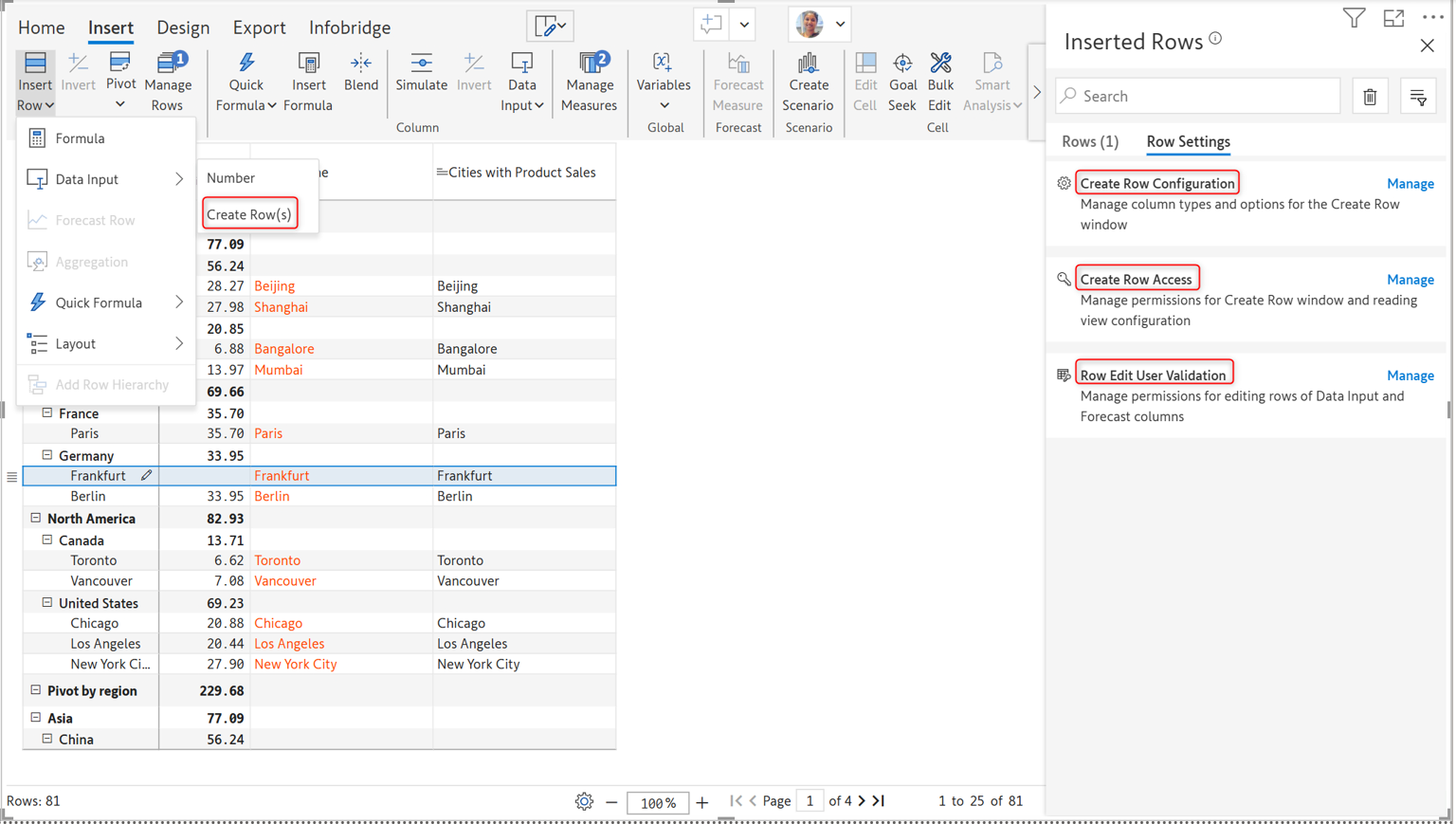Screen dimensions: 1456x824
Task: Click Manage for Create Row Access
Action: point(1410,280)
